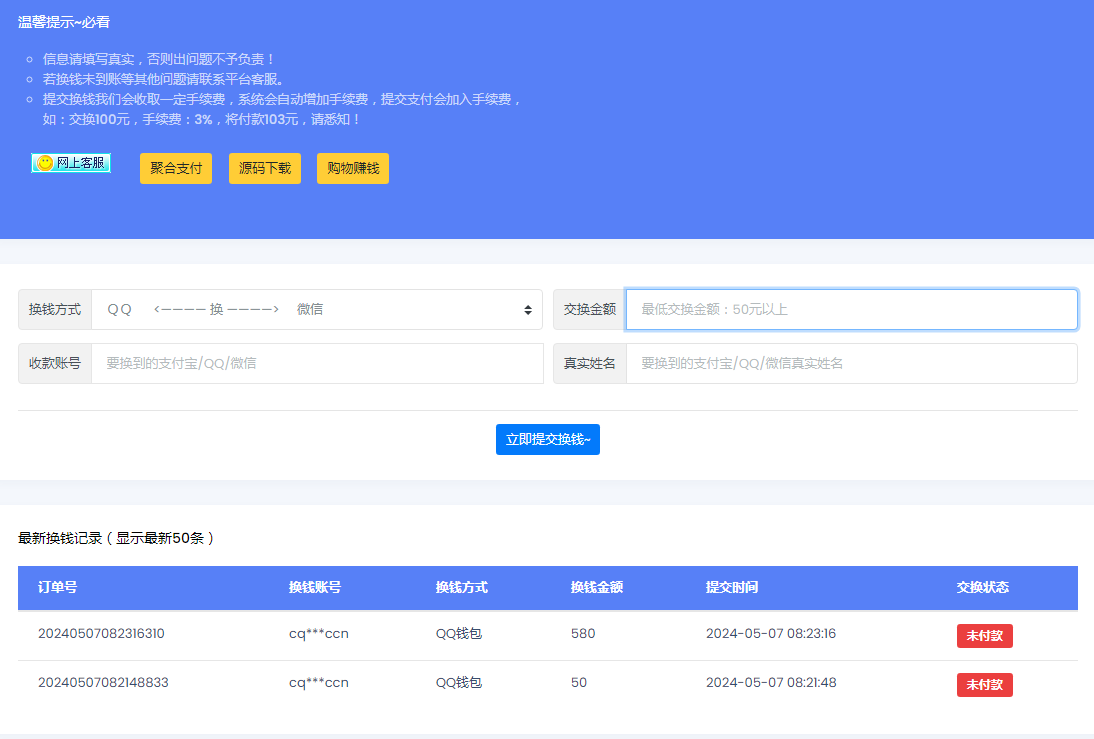Click the 源码下载 button

click(265, 168)
